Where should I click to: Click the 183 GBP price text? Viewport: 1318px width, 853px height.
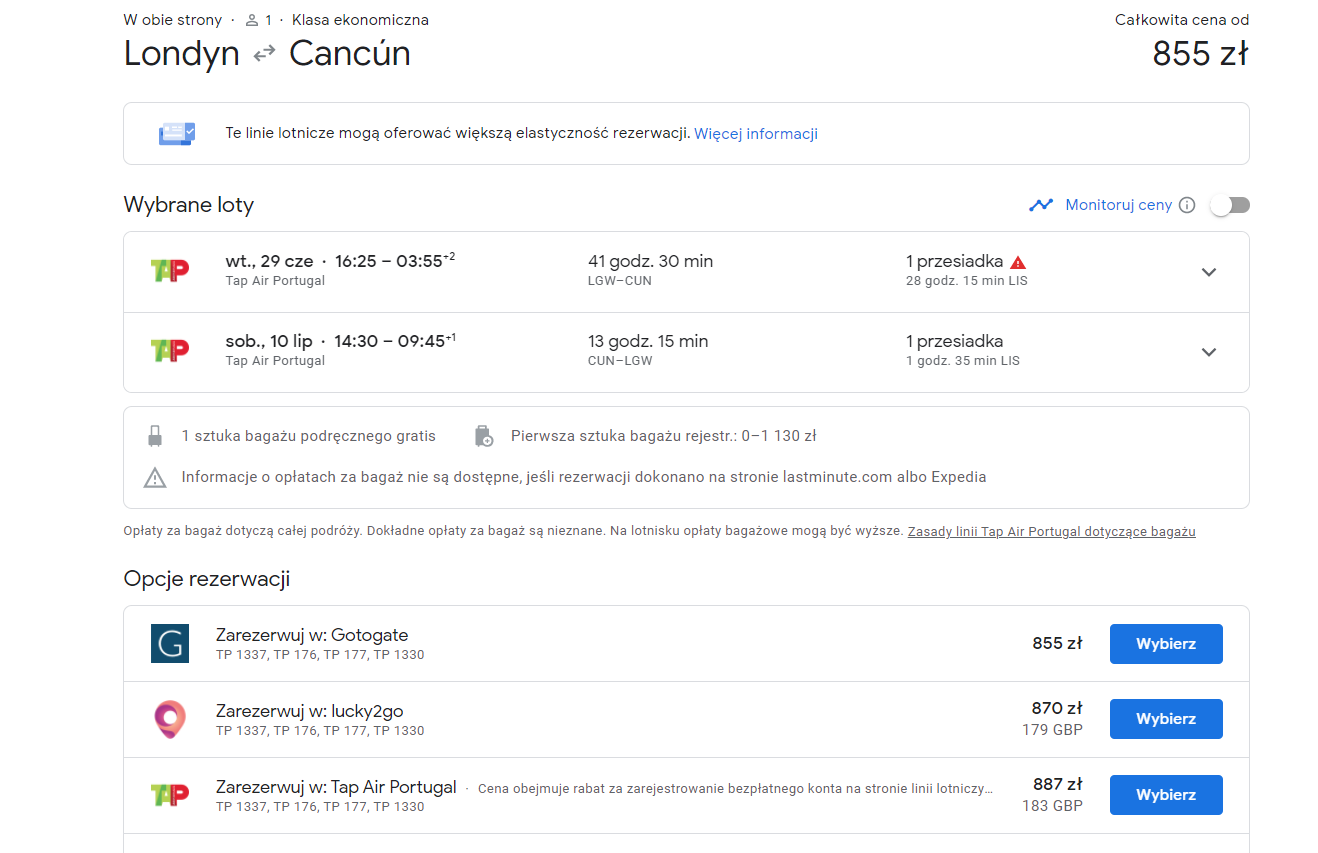[1052, 806]
